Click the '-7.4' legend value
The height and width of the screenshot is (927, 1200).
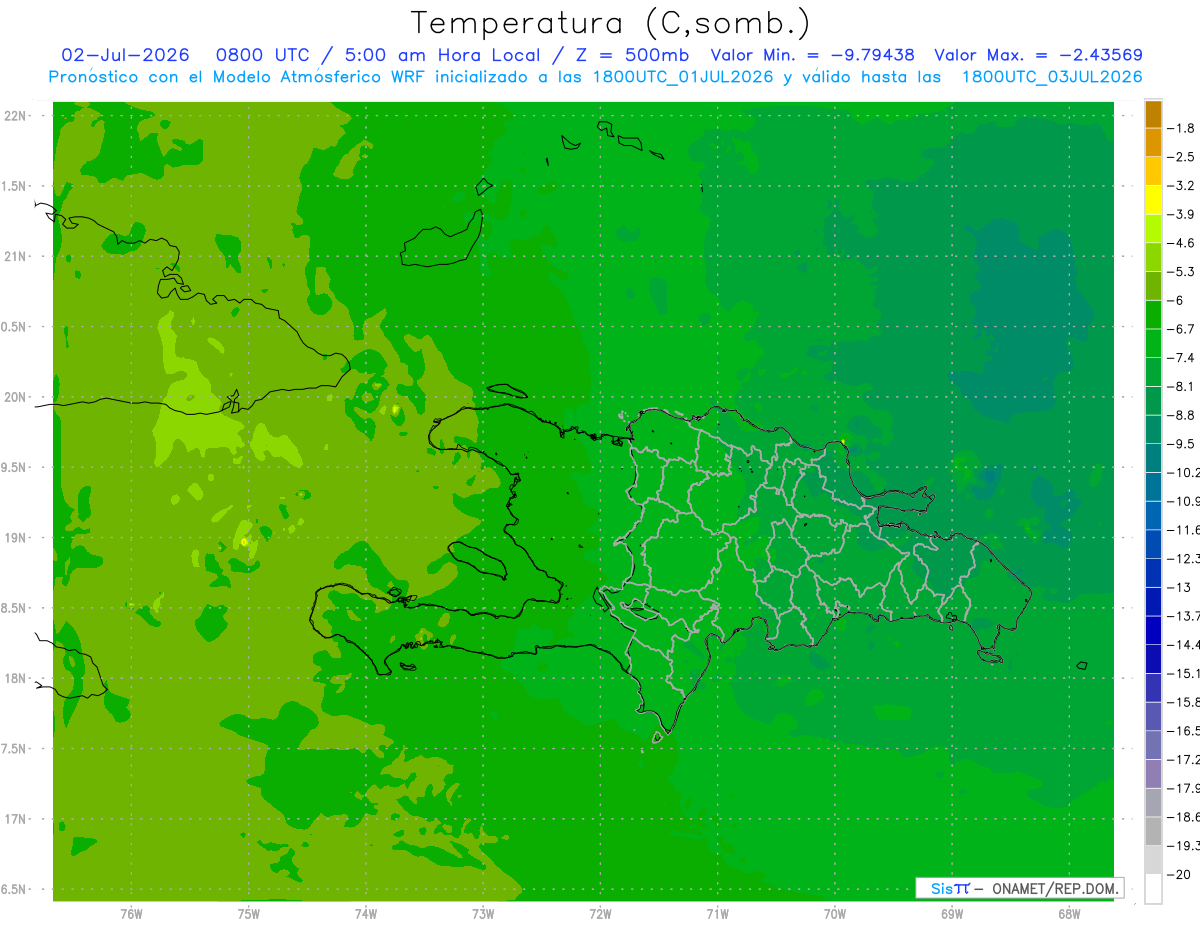click(1182, 357)
